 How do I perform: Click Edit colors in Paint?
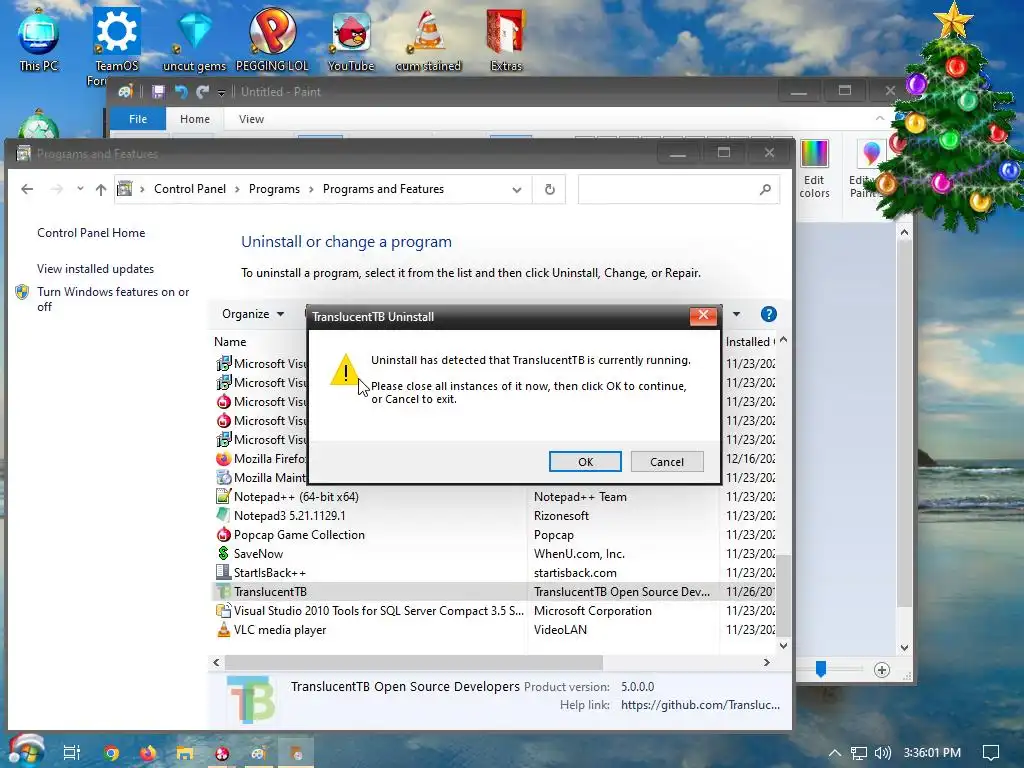[x=814, y=169]
